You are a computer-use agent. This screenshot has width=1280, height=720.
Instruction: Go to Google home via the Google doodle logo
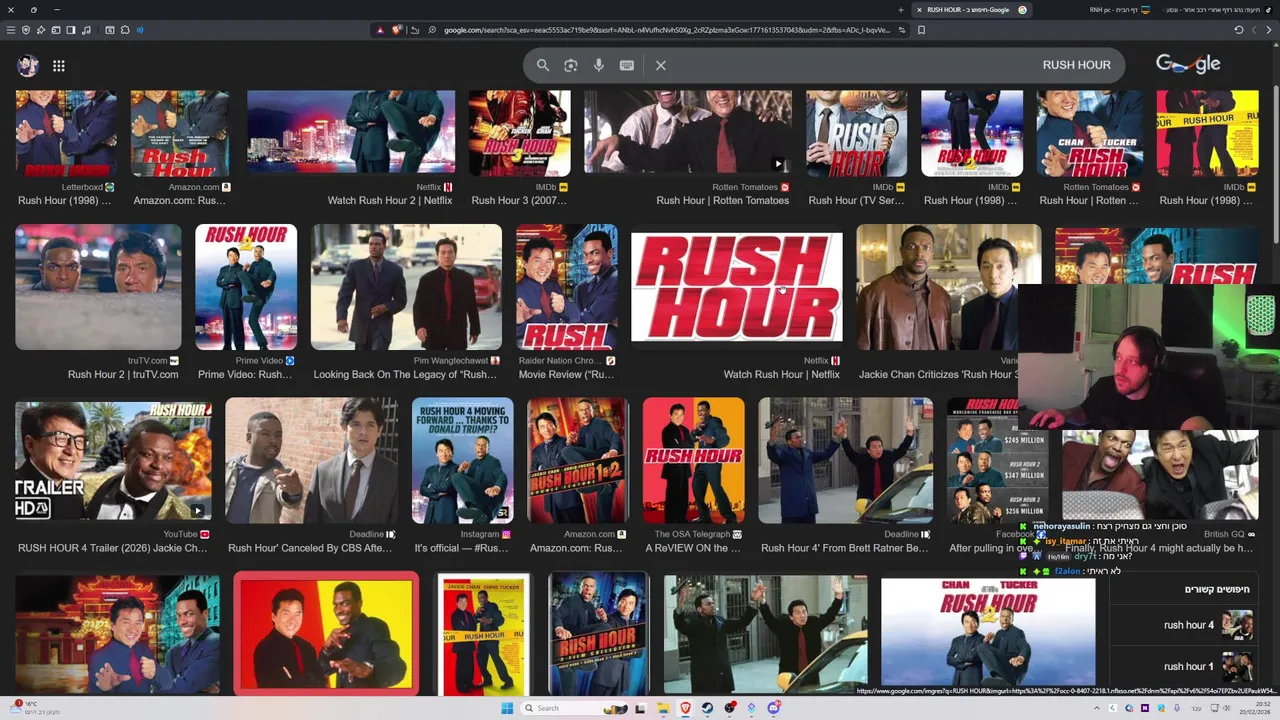click(1188, 64)
